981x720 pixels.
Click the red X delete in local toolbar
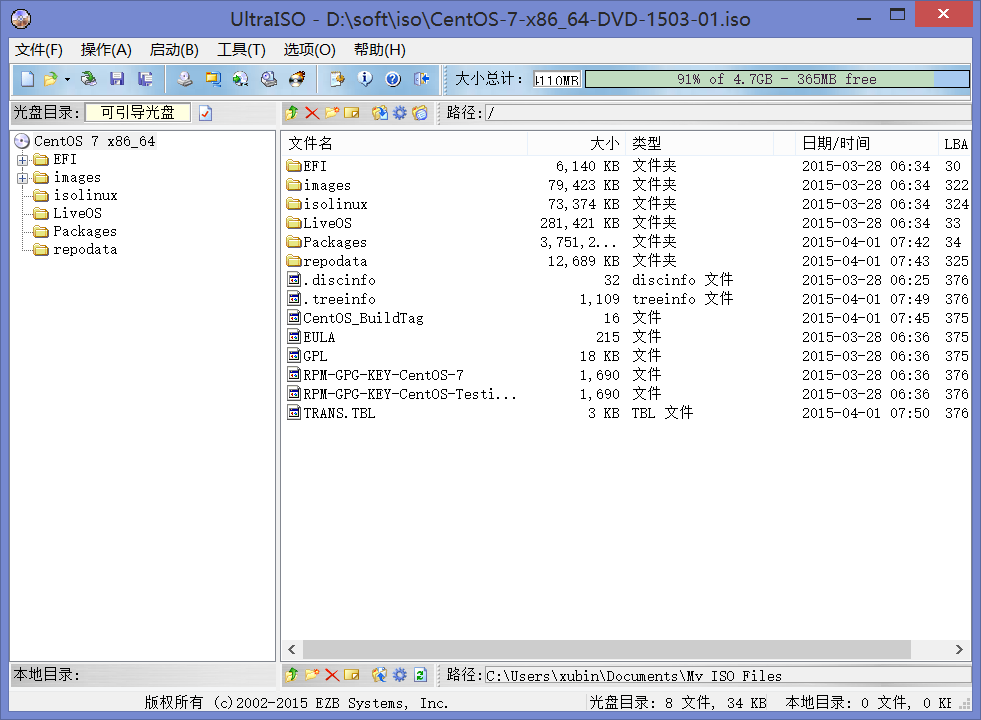[332, 675]
